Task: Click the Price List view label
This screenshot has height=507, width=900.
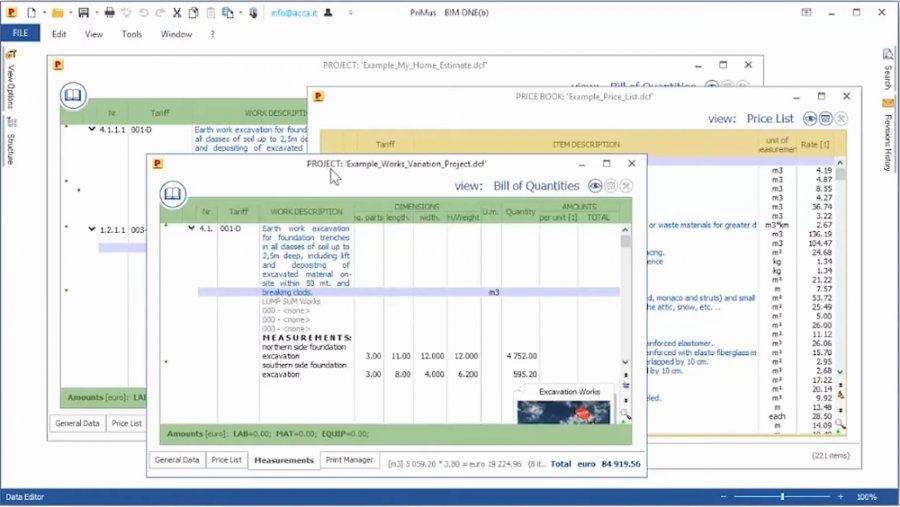Action: (770, 119)
